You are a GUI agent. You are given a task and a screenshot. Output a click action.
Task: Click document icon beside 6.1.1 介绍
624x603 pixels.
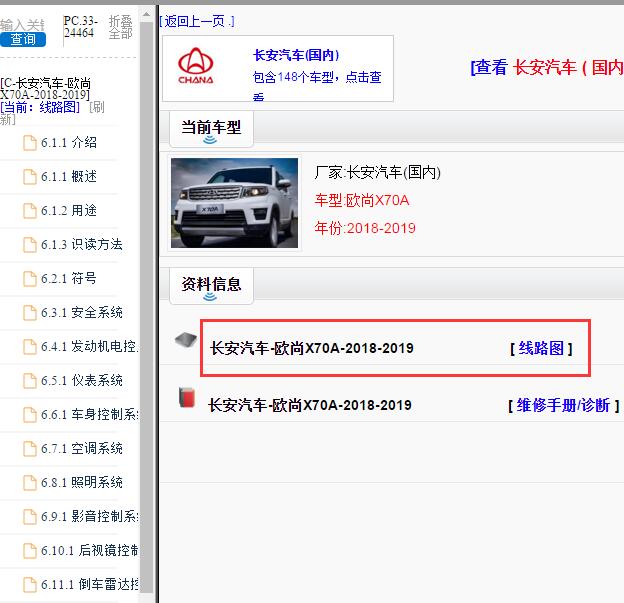click(30, 143)
